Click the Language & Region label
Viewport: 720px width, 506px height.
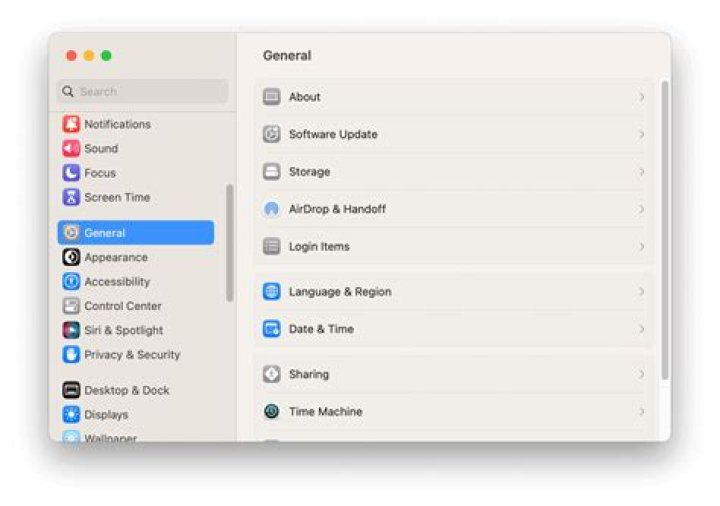coord(340,292)
